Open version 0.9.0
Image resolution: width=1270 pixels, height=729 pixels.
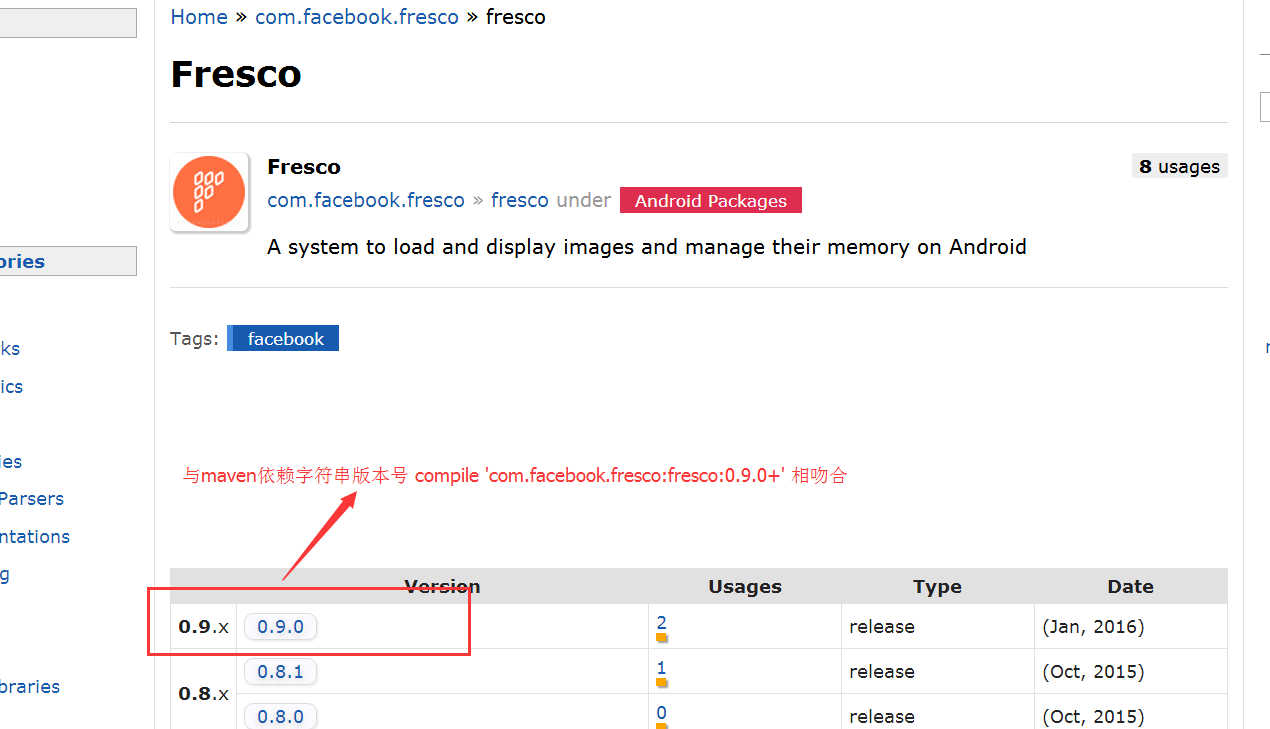click(x=280, y=627)
